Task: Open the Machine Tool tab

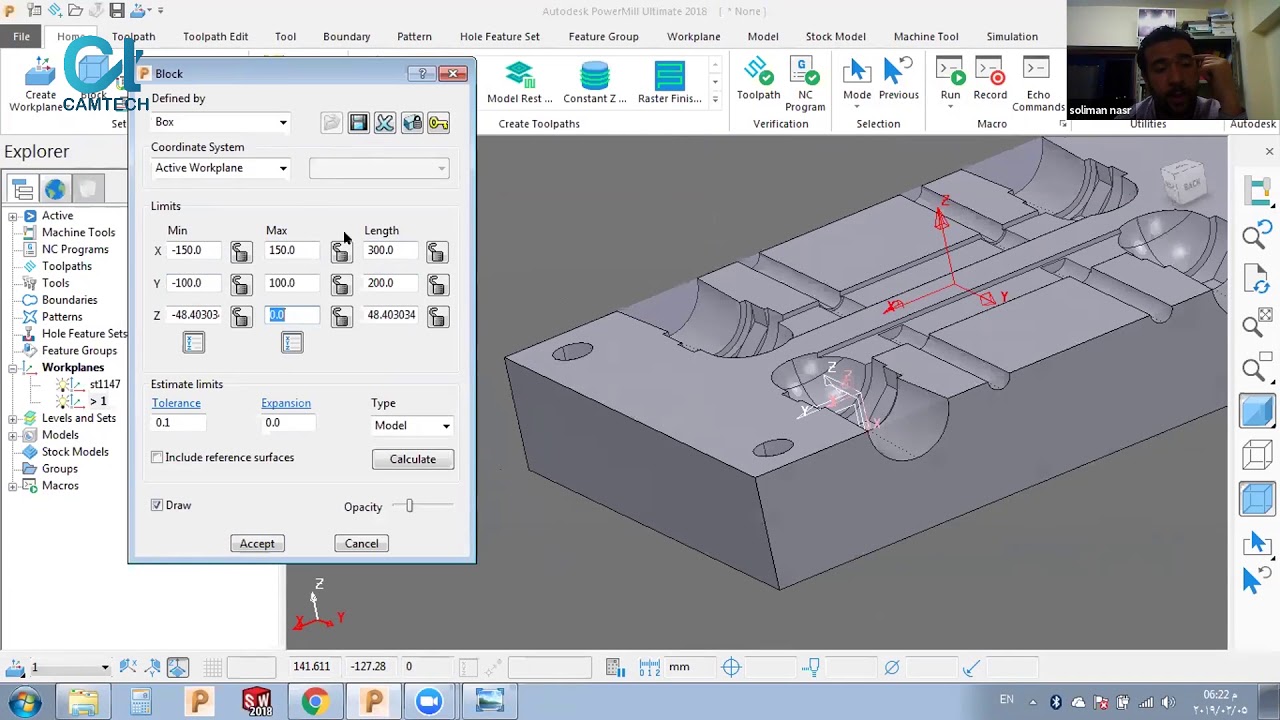Action: coord(926,37)
